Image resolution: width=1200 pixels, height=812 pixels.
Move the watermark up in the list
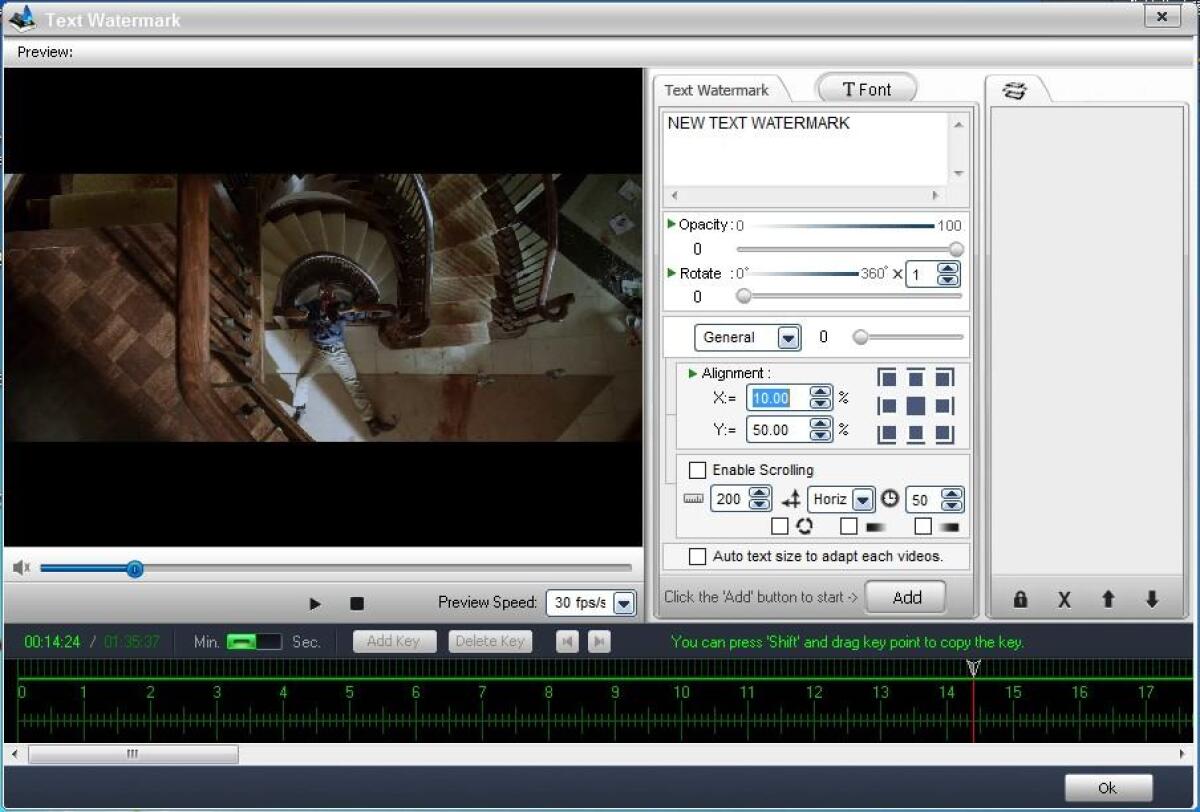click(x=1108, y=598)
